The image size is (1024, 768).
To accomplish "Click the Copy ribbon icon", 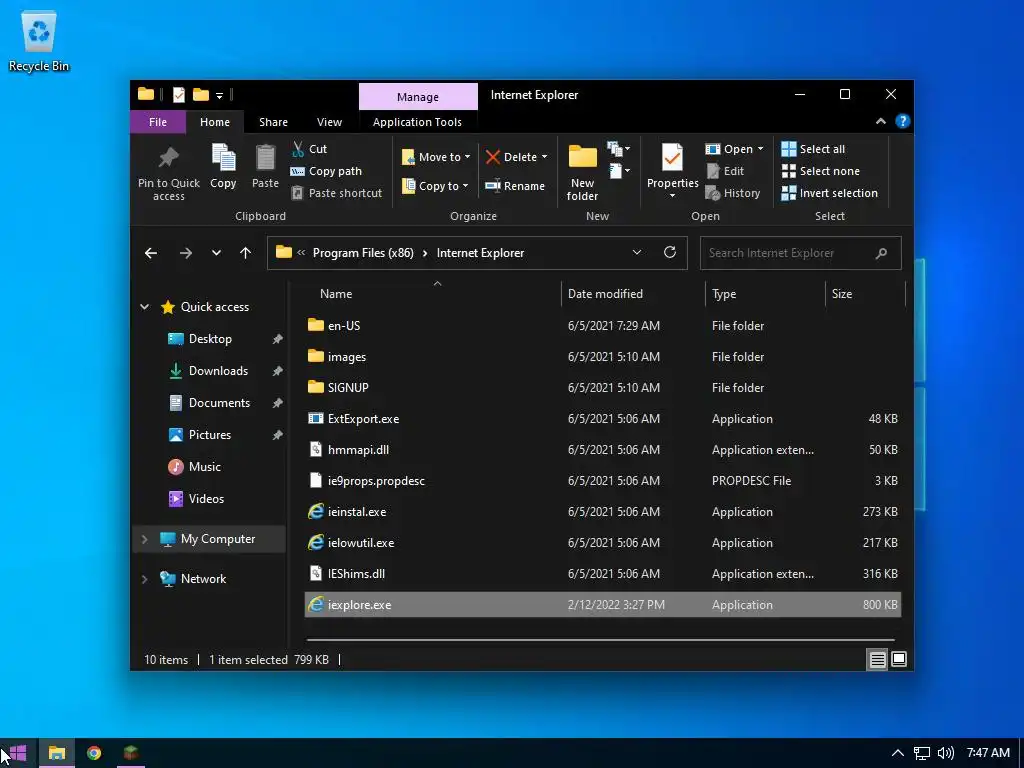I will click(x=223, y=158).
